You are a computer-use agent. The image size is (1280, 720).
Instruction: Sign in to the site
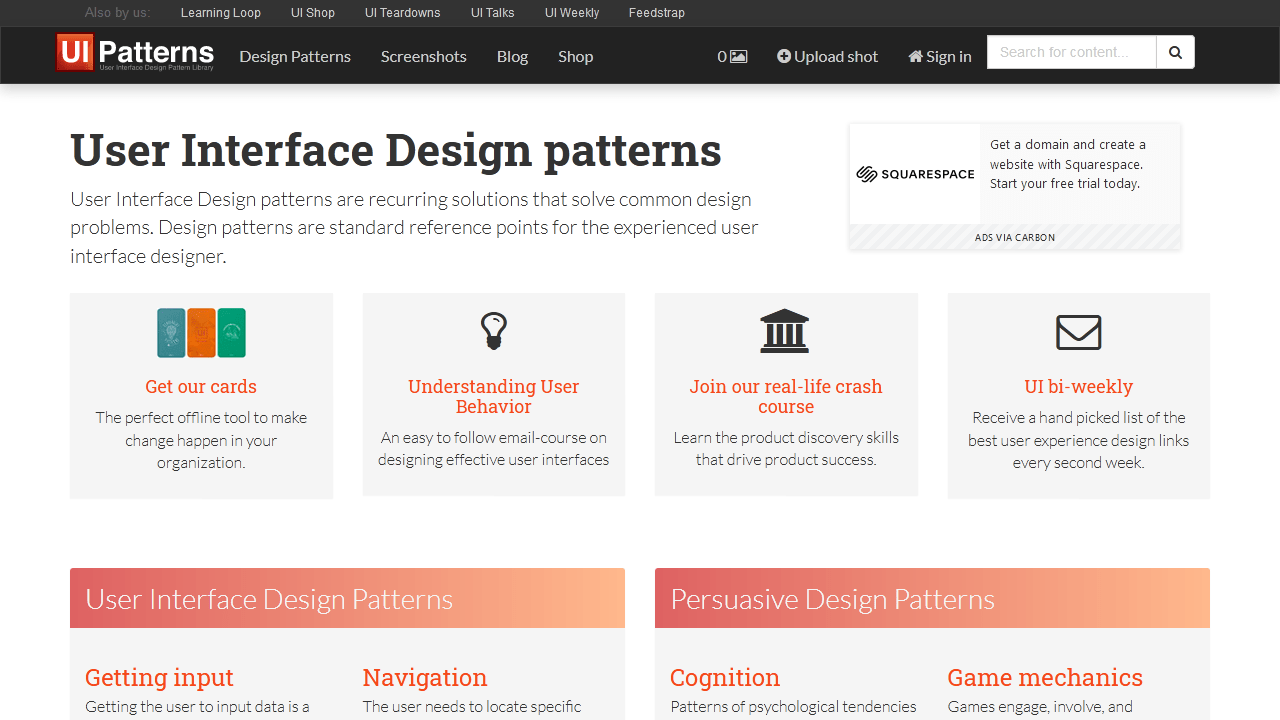pyautogui.click(x=939, y=57)
